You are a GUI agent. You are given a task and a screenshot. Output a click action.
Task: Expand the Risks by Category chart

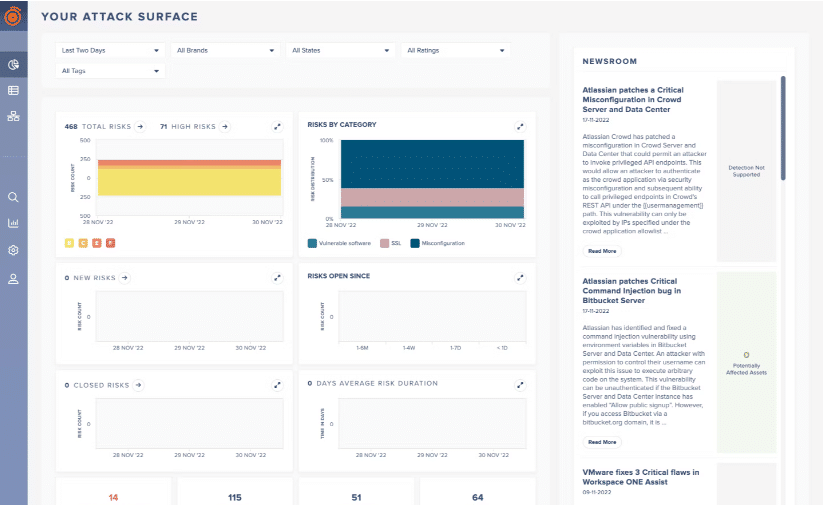click(x=520, y=127)
